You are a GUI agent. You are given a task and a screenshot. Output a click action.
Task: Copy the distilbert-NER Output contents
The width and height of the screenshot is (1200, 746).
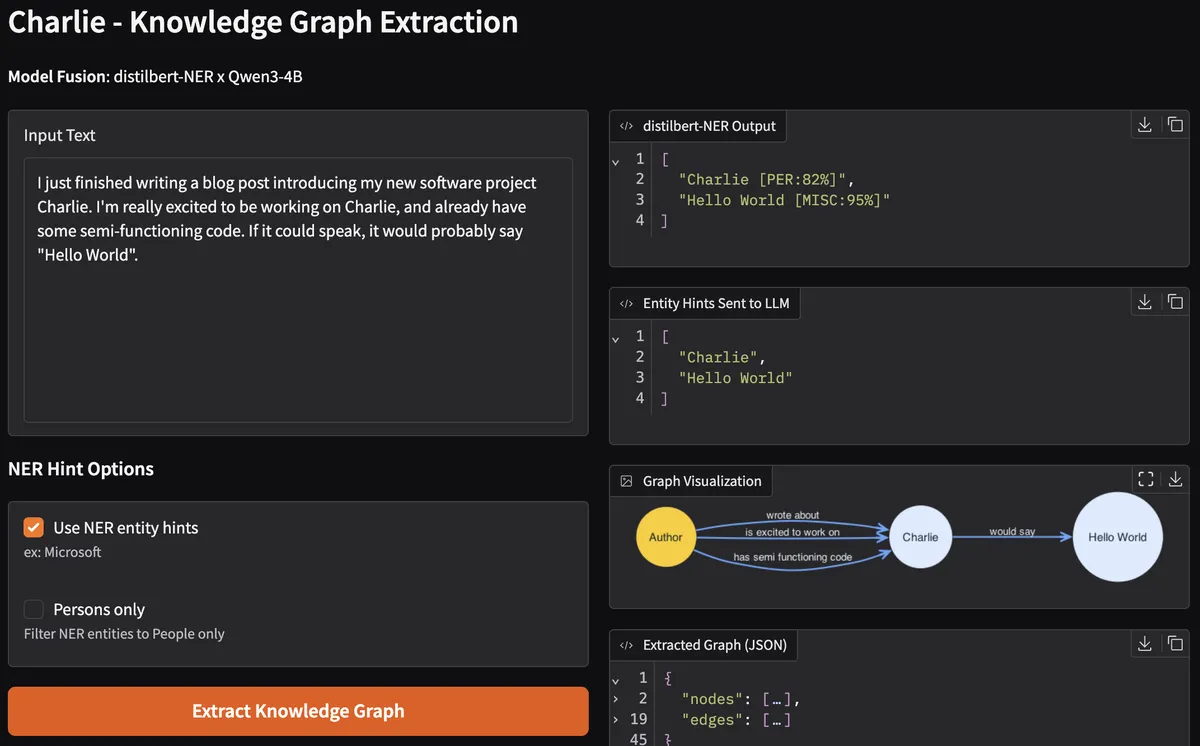(1175, 125)
